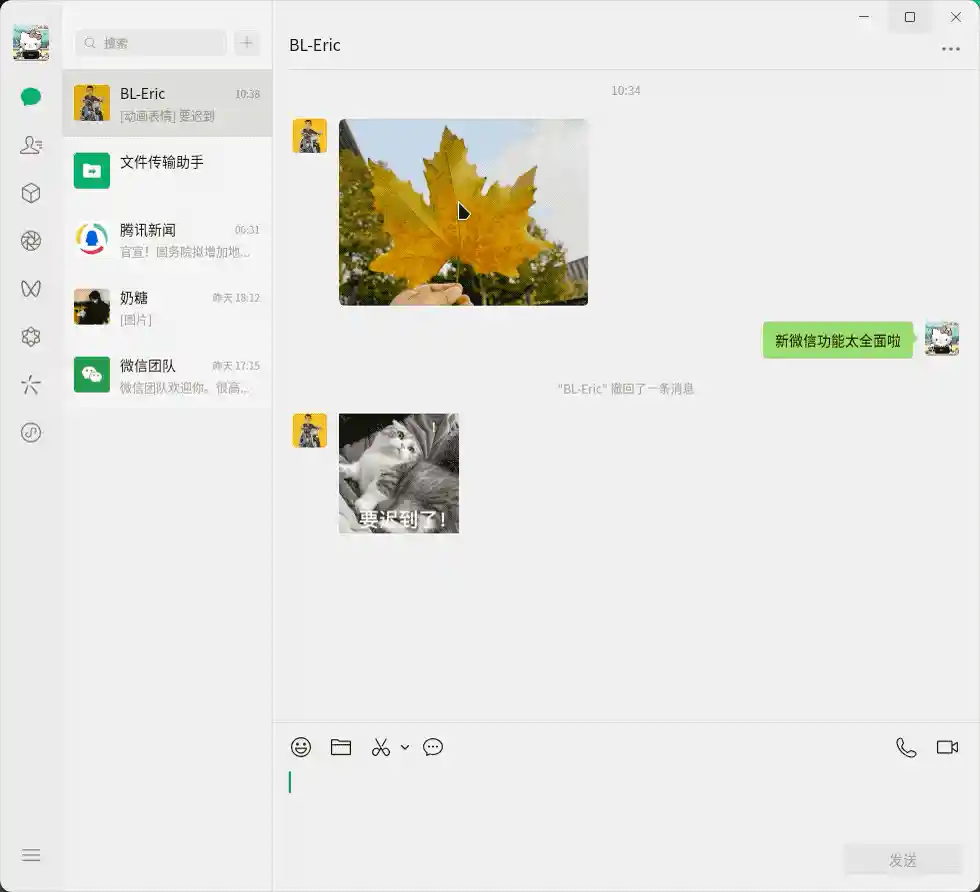Expand the screenshot options arrow
The image size is (980, 892).
405,748
